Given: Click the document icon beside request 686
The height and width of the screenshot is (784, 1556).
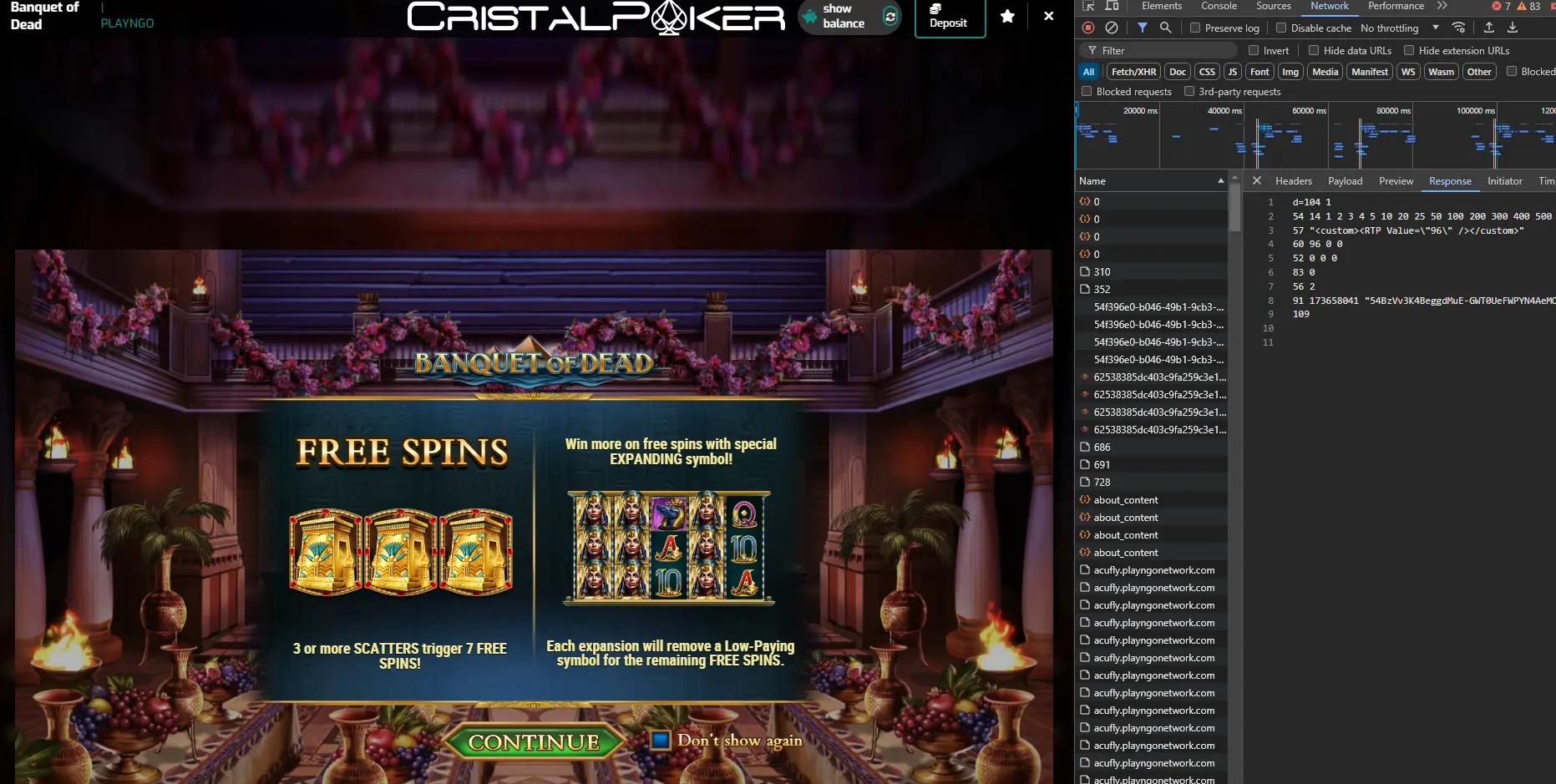Looking at the screenshot, I should pyautogui.click(x=1085, y=447).
